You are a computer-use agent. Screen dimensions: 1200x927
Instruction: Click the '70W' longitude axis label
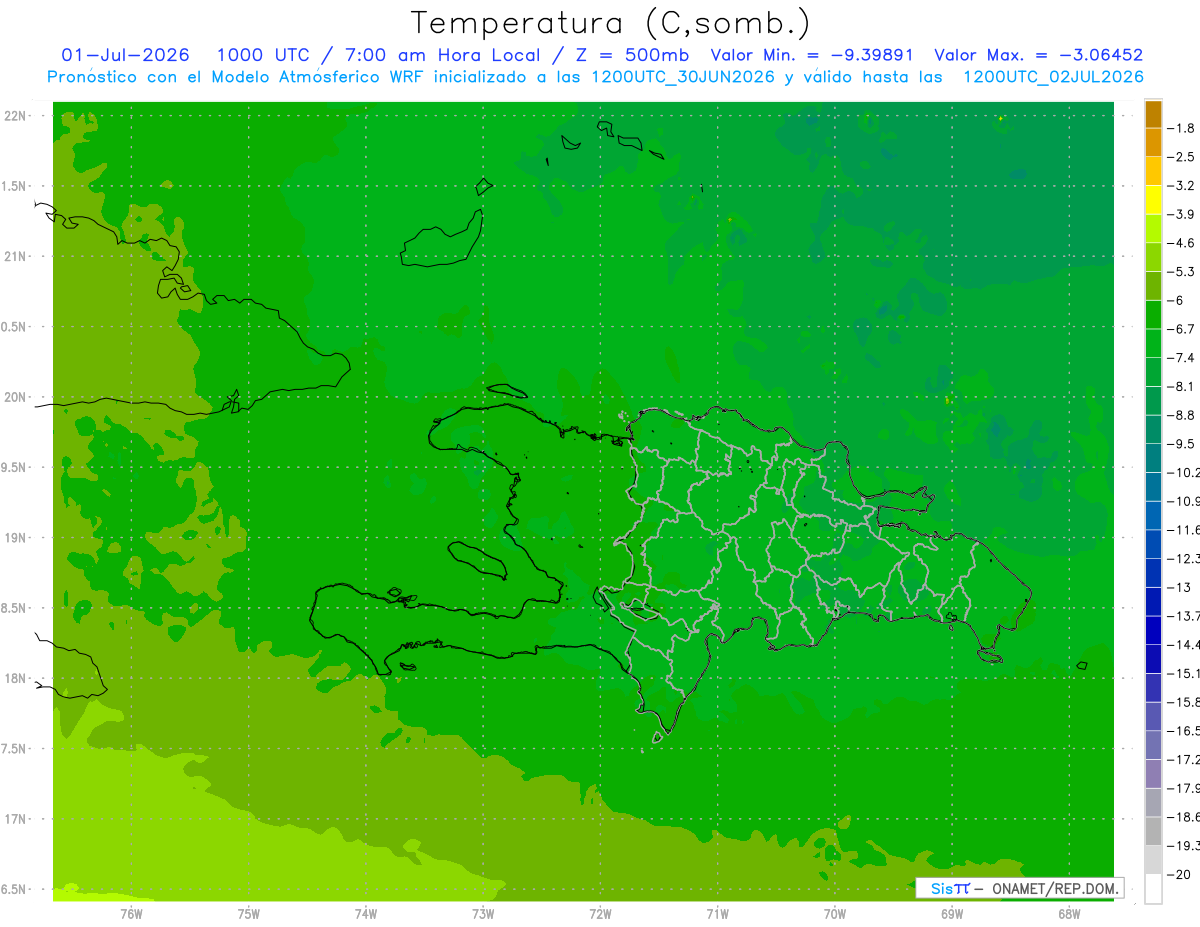(x=835, y=914)
